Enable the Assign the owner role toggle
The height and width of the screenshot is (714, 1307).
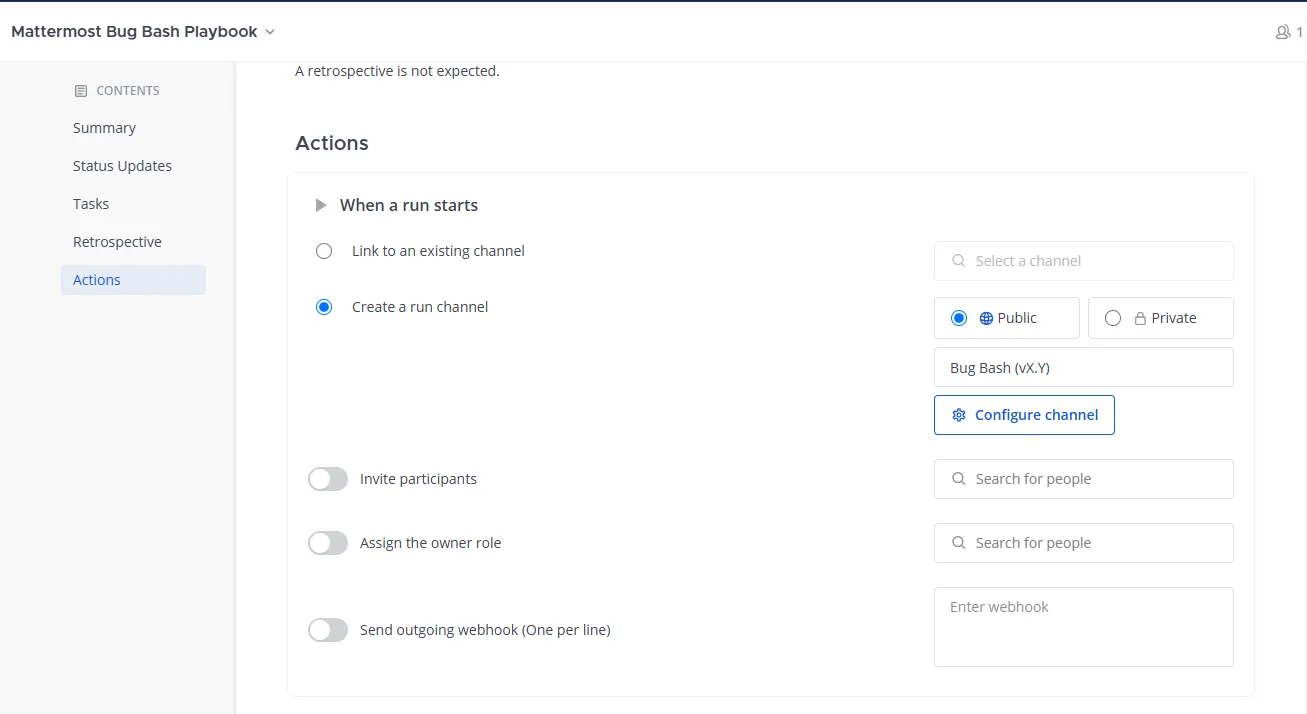(x=328, y=543)
